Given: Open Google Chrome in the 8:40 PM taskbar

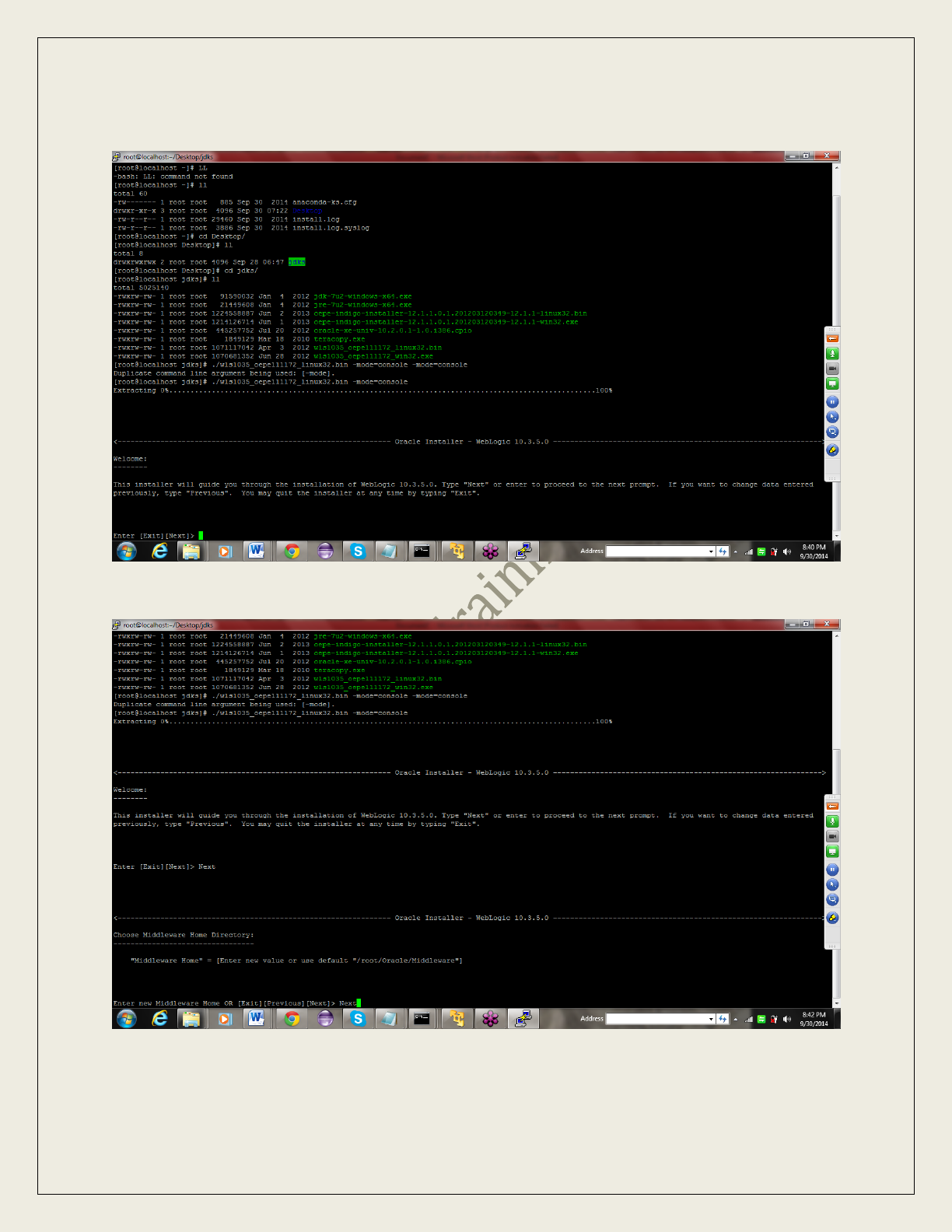Looking at the screenshot, I should click(x=292, y=551).
